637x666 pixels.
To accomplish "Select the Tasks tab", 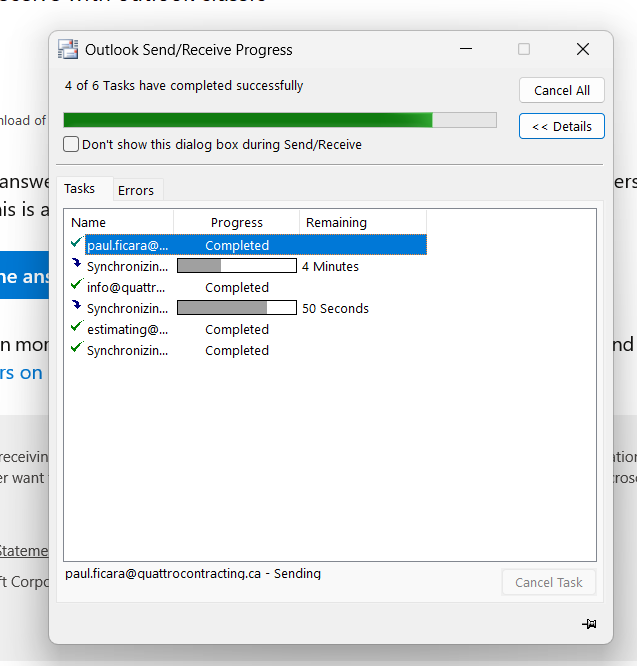I will click(79, 189).
